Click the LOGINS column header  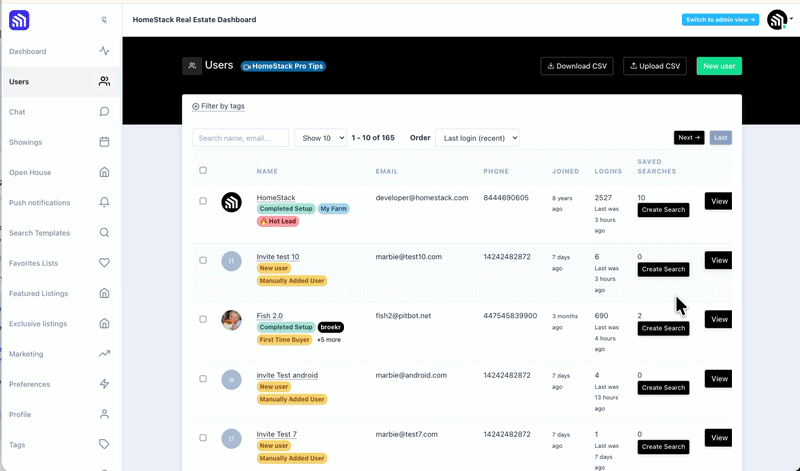tap(608, 171)
